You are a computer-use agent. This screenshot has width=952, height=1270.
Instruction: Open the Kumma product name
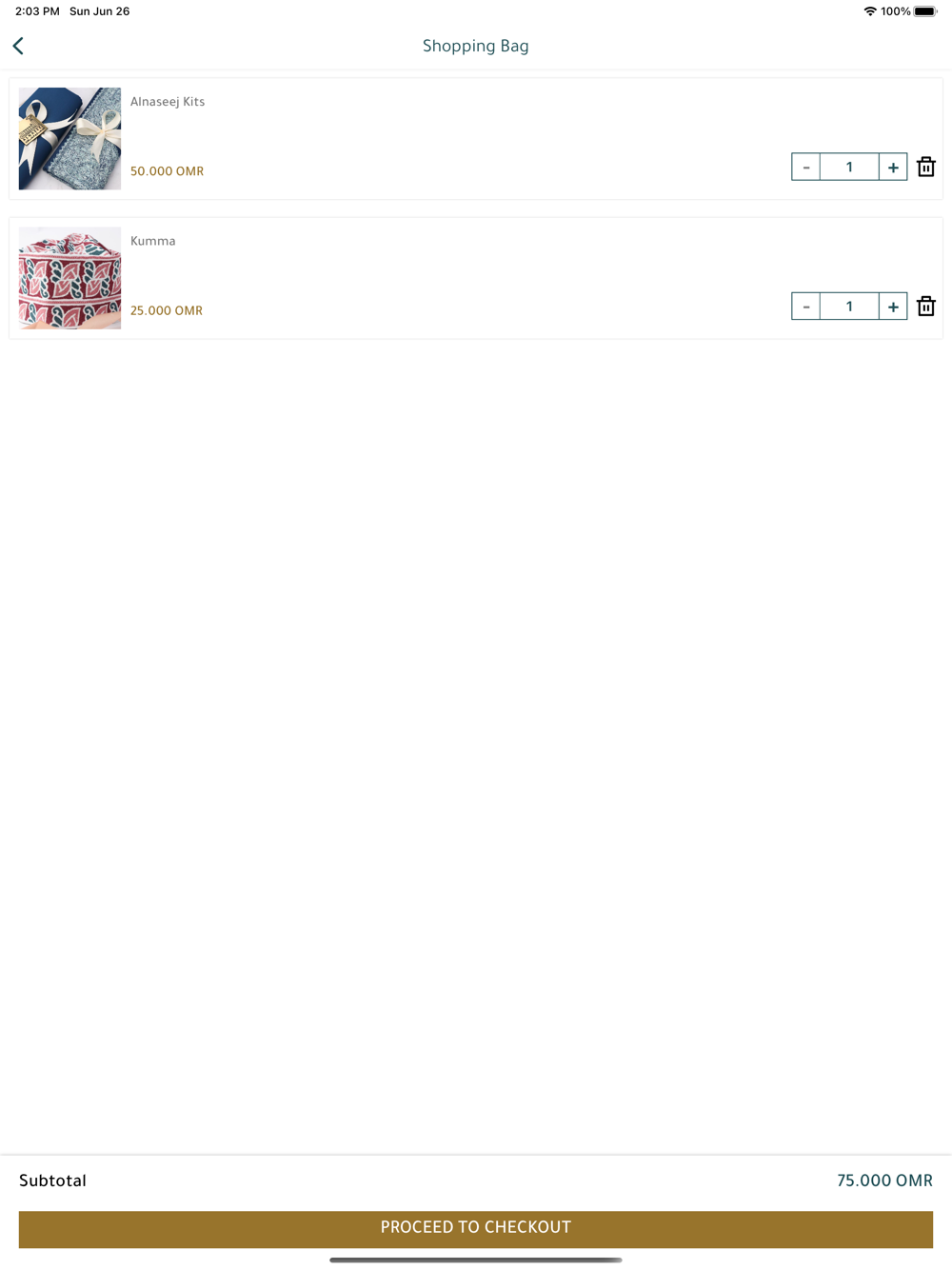click(153, 241)
